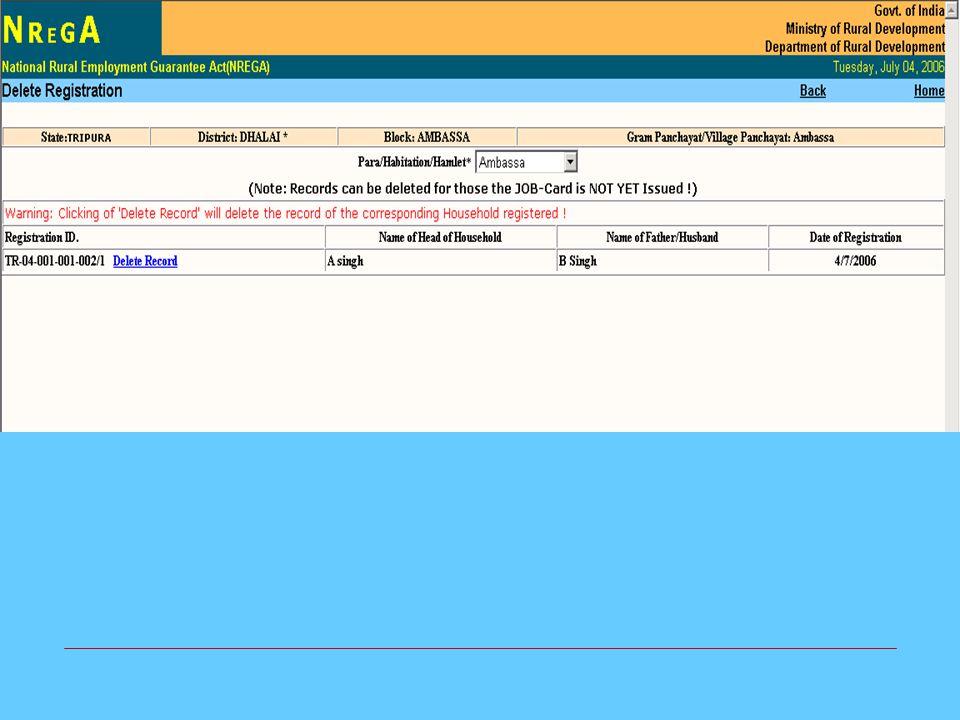Click the 'Delete Registration' page title
Image resolution: width=960 pixels, height=720 pixels.
62,91
